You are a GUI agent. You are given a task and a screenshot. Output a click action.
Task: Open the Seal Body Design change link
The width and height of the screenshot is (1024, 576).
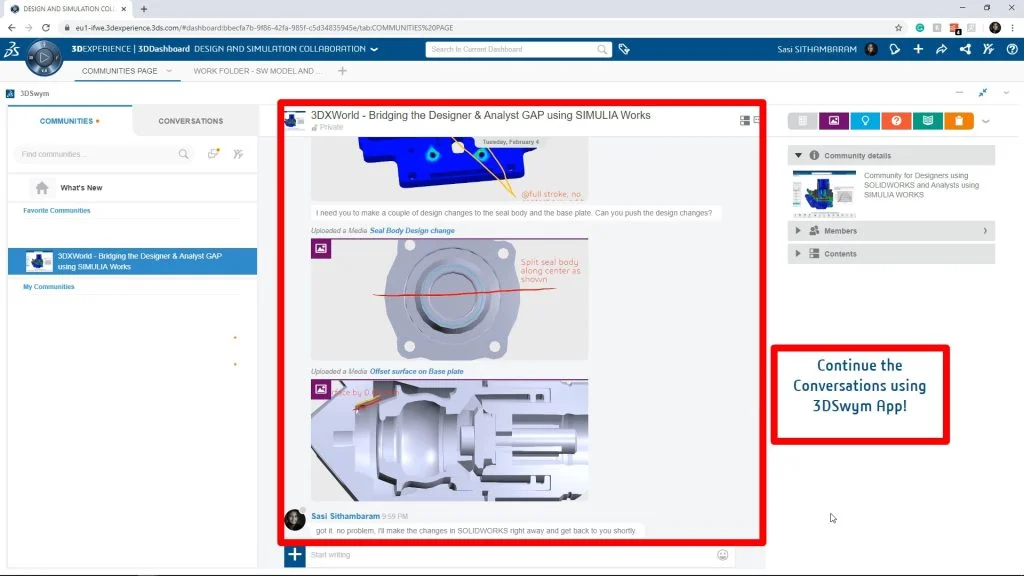tap(412, 231)
